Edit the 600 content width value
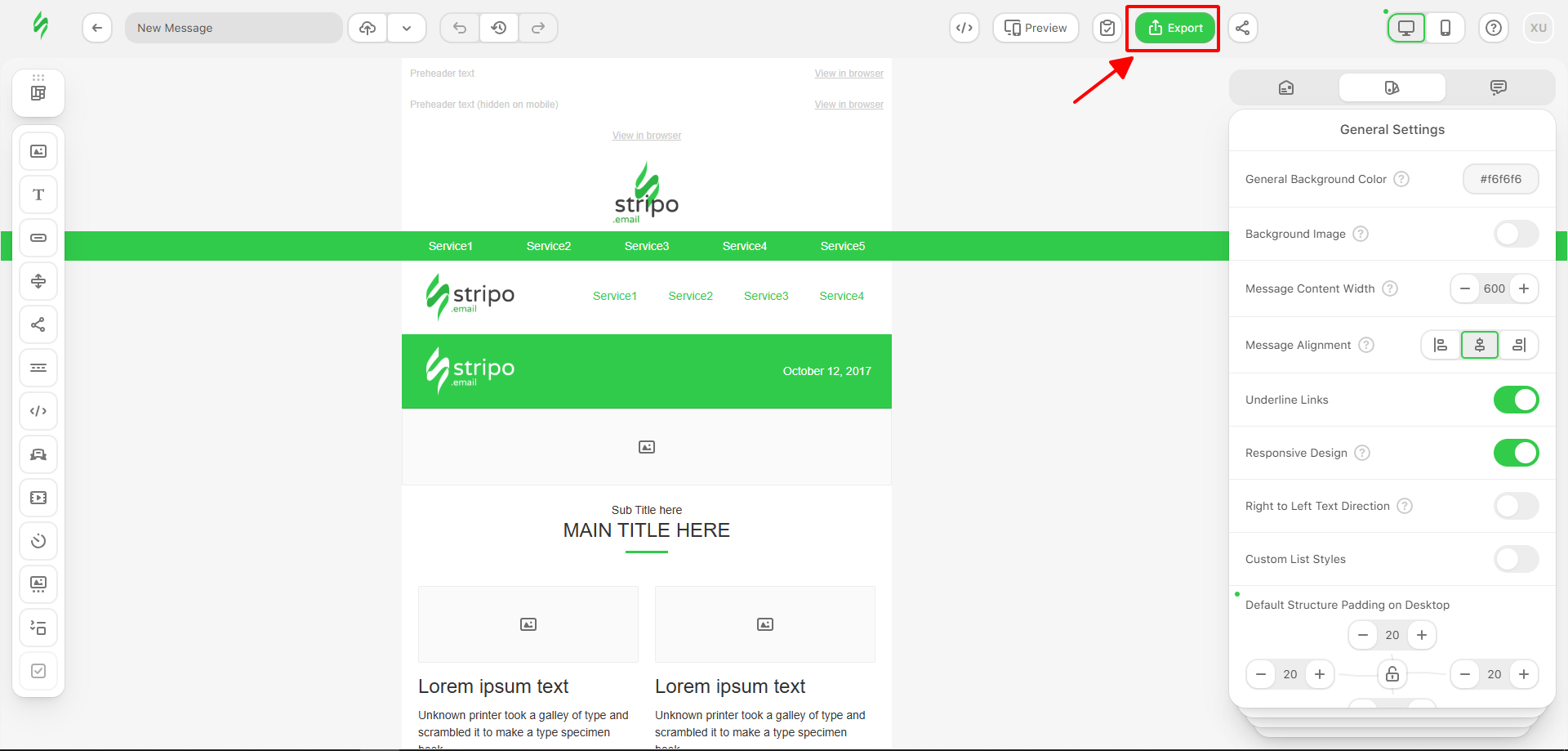 pos(1494,288)
